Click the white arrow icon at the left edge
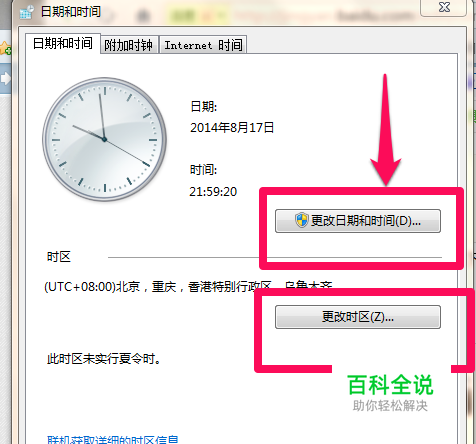This screenshot has height=444, width=476. (5, 78)
